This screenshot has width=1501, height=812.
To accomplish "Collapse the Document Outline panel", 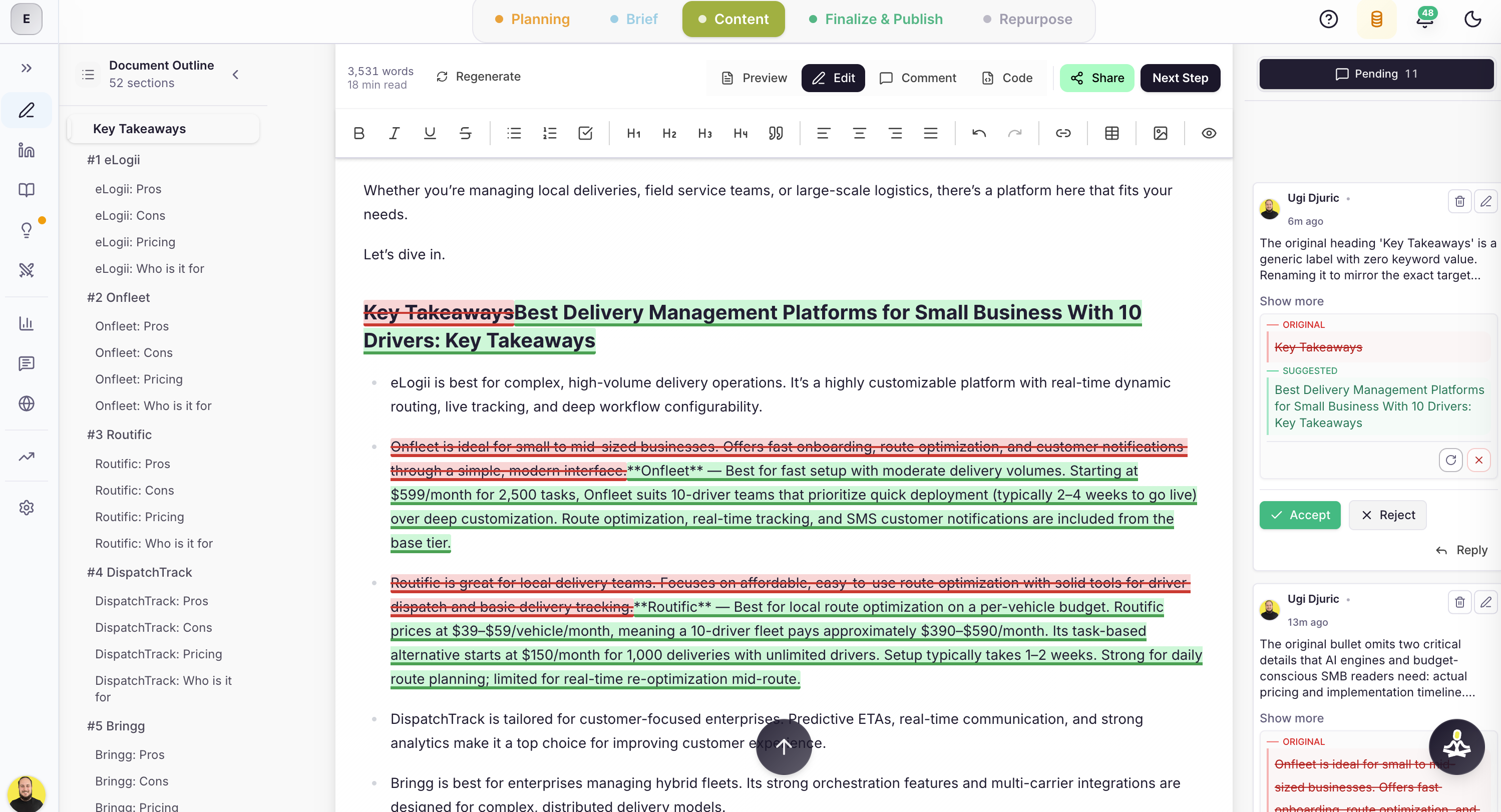I will [x=235, y=75].
